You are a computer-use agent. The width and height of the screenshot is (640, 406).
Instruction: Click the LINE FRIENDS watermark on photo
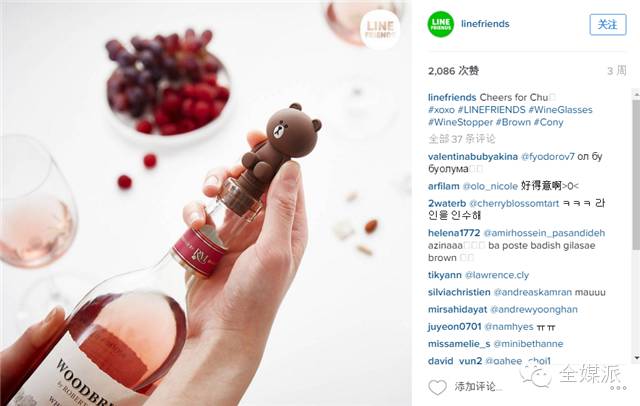(x=380, y=29)
